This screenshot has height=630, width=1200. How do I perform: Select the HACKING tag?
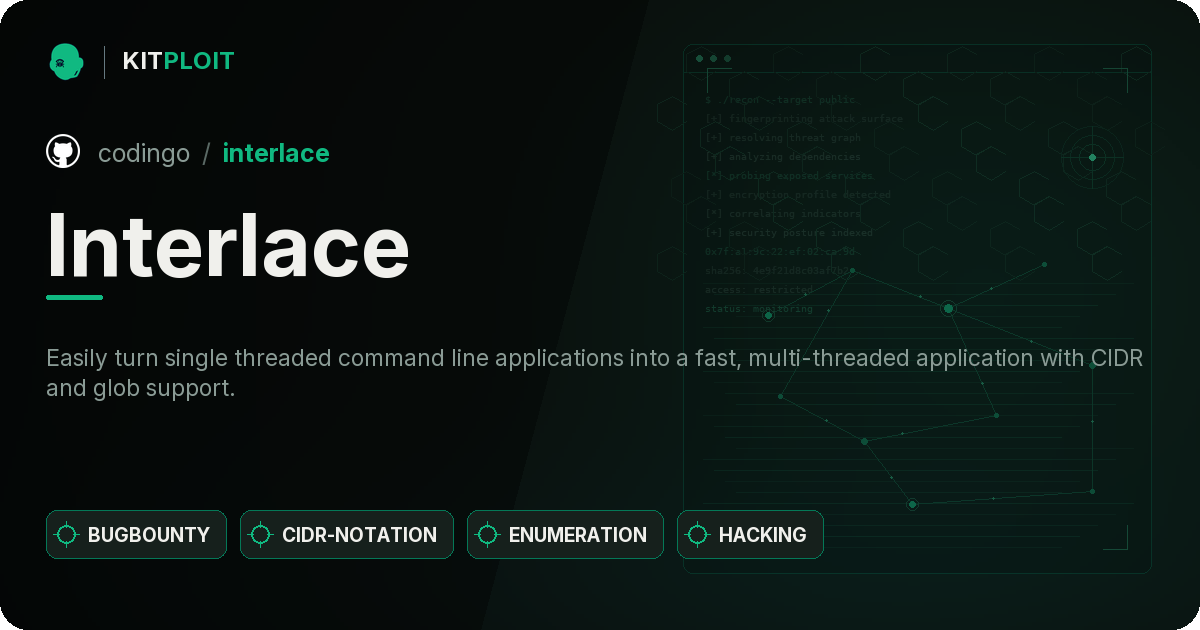[750, 535]
